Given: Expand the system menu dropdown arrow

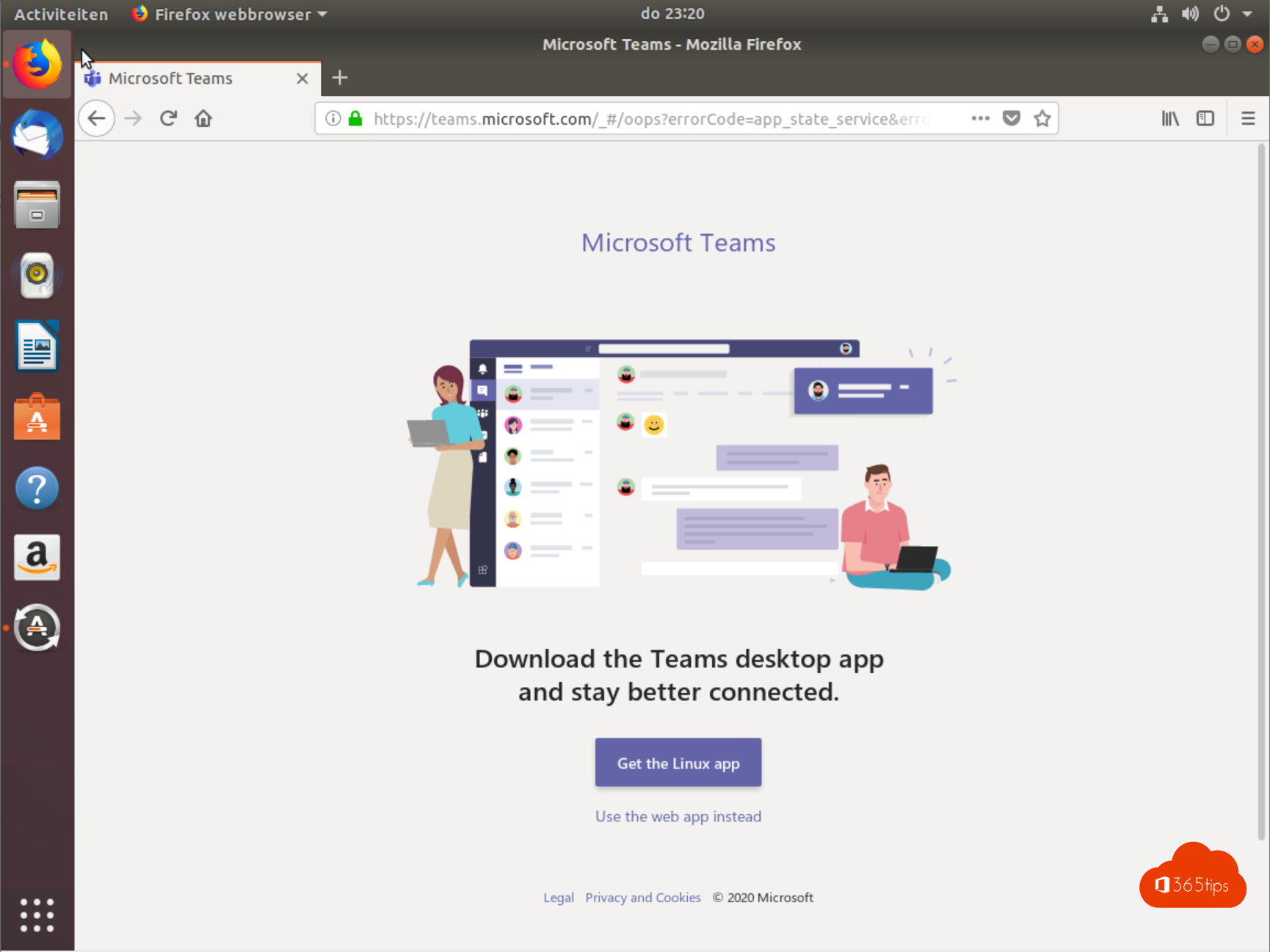Looking at the screenshot, I should click(x=1247, y=14).
